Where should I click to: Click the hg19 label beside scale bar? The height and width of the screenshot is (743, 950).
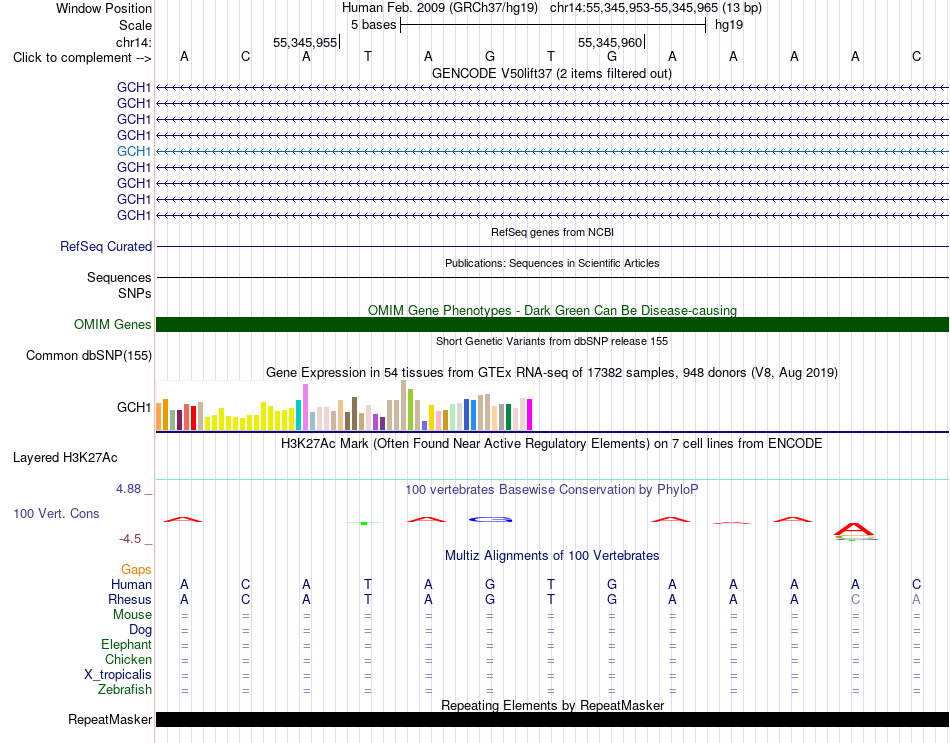[x=729, y=25]
